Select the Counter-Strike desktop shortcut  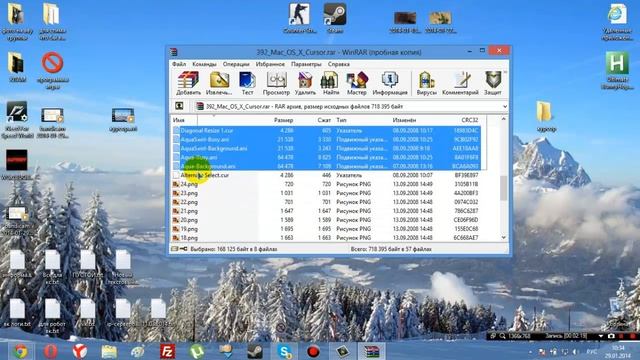(300, 18)
